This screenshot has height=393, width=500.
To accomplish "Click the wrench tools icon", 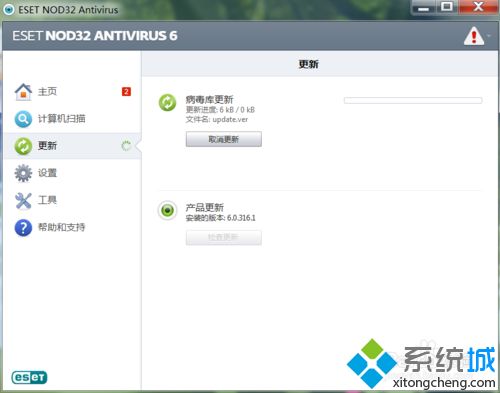I will (x=23, y=200).
